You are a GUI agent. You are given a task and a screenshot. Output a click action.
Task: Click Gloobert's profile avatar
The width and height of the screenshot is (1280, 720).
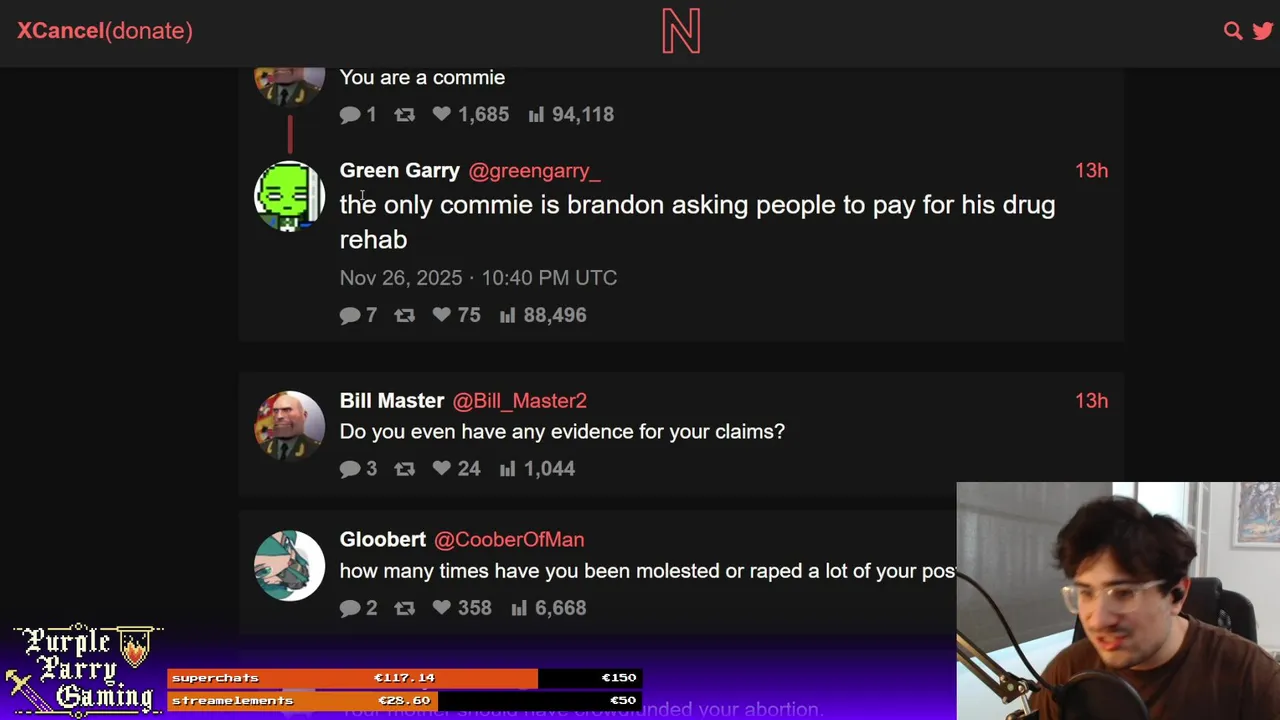pyautogui.click(x=289, y=565)
